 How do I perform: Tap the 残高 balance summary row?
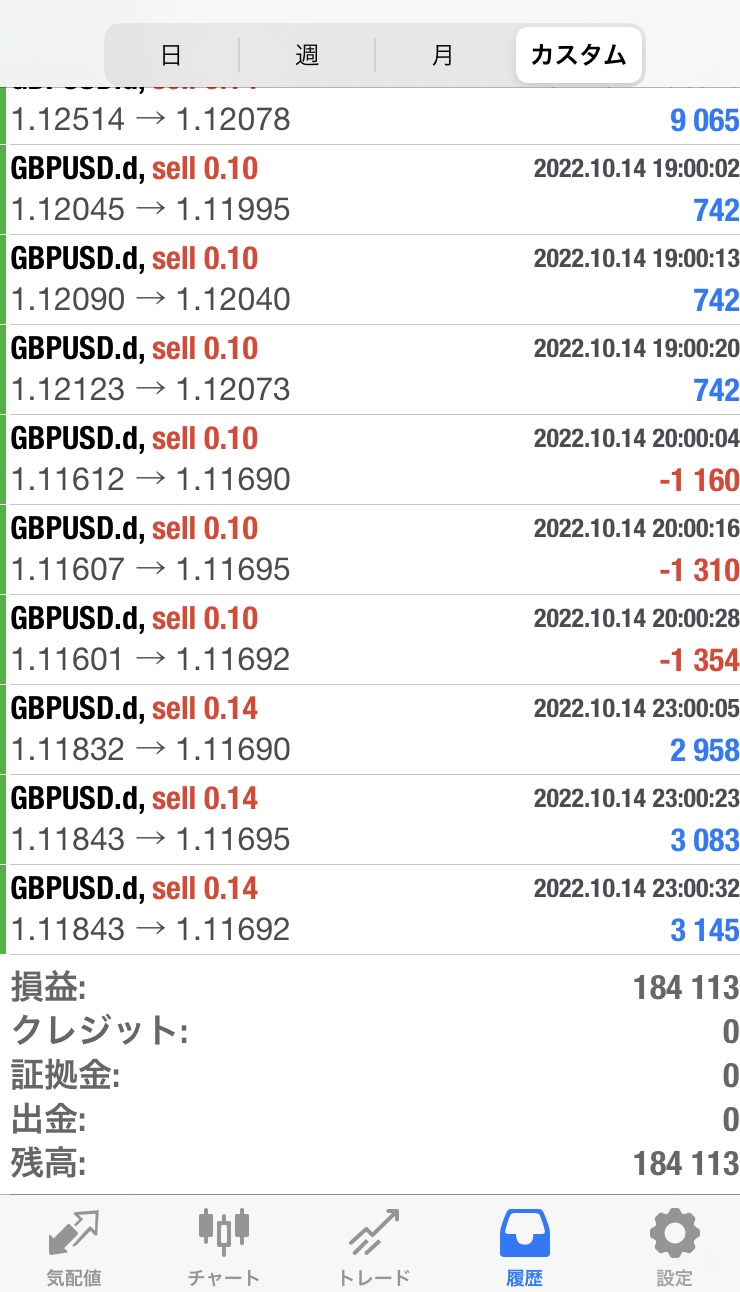370,1164
